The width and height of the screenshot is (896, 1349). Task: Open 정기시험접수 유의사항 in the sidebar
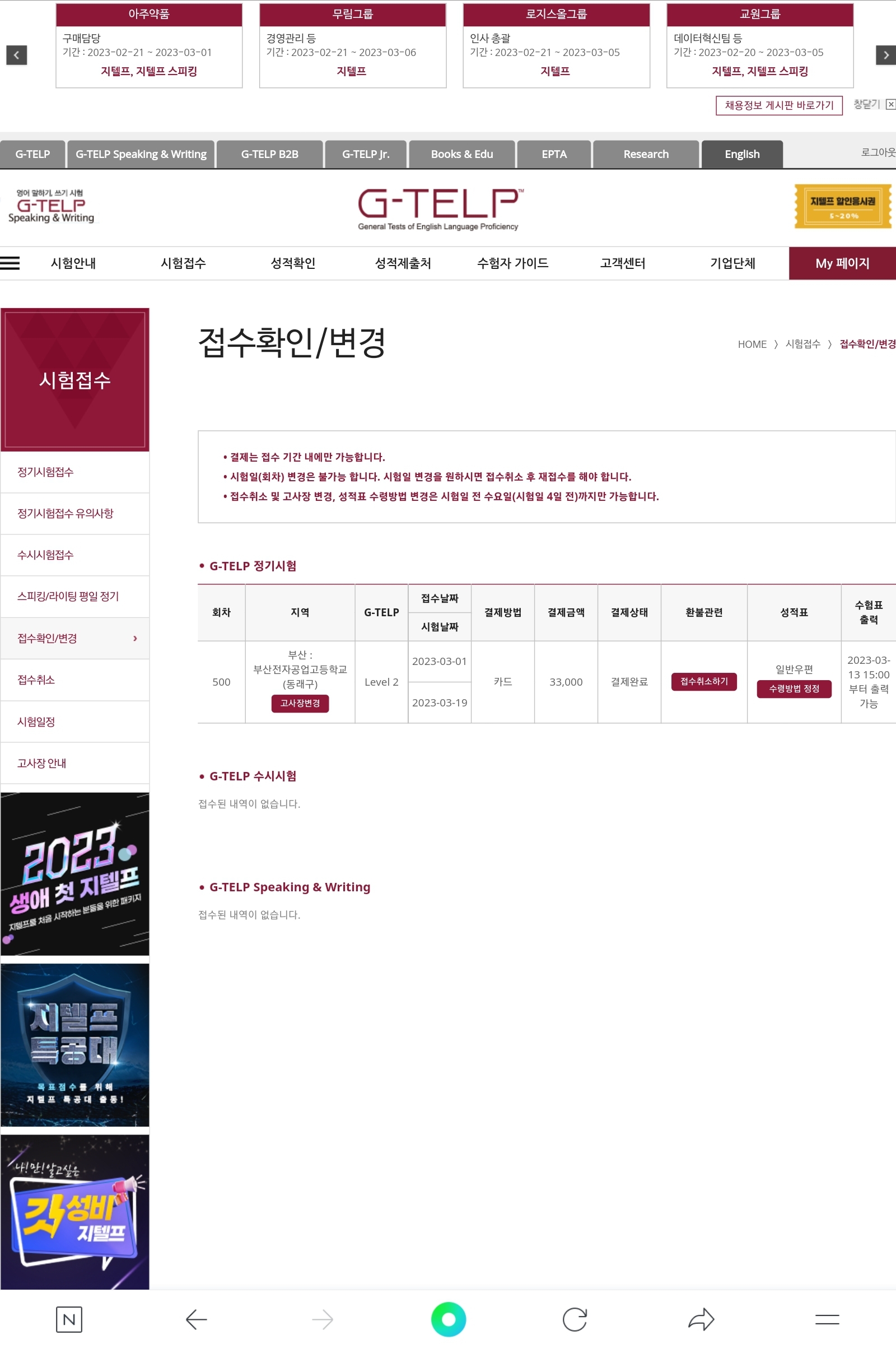tap(75, 513)
